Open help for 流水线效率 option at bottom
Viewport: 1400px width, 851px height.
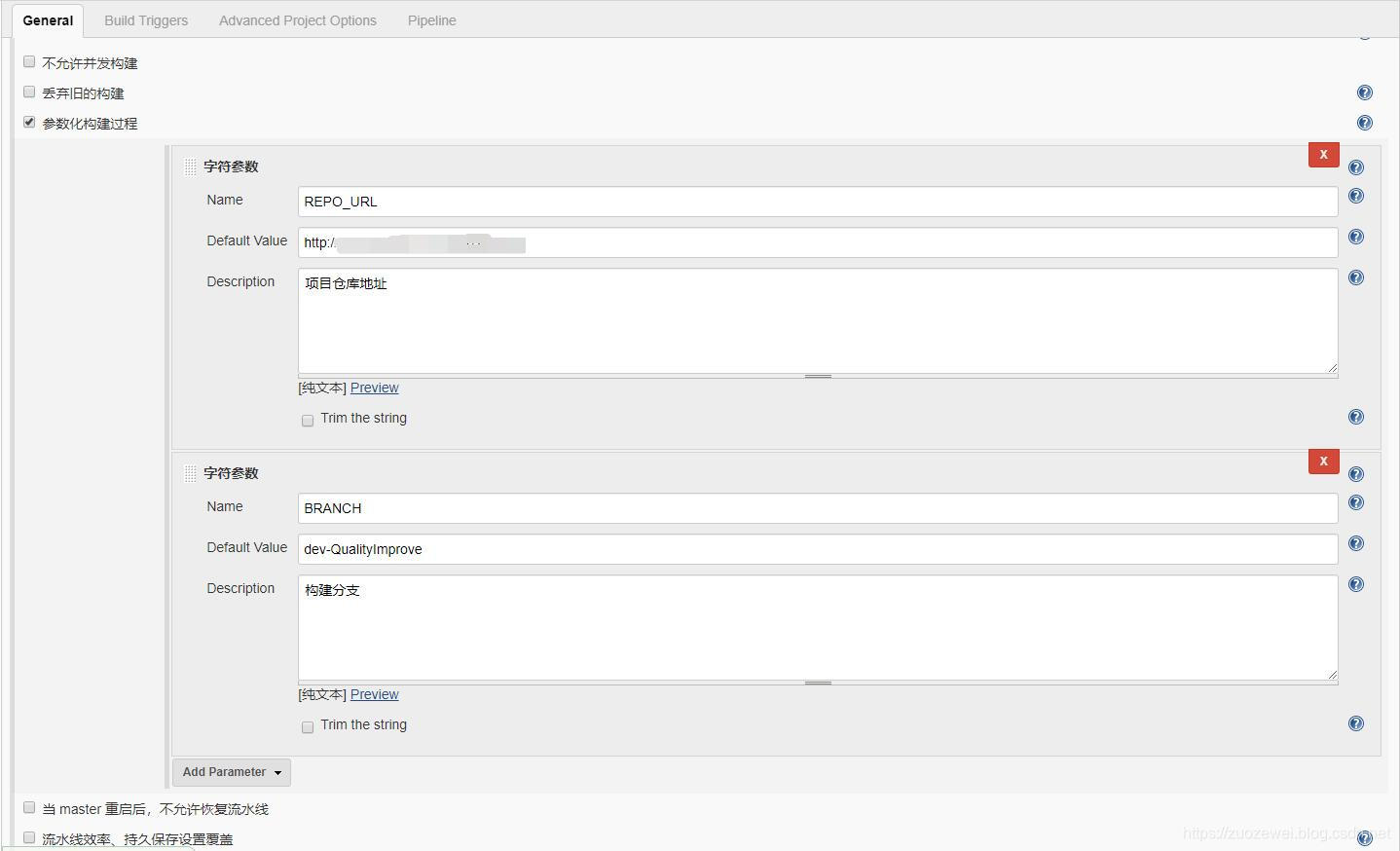[1364, 838]
